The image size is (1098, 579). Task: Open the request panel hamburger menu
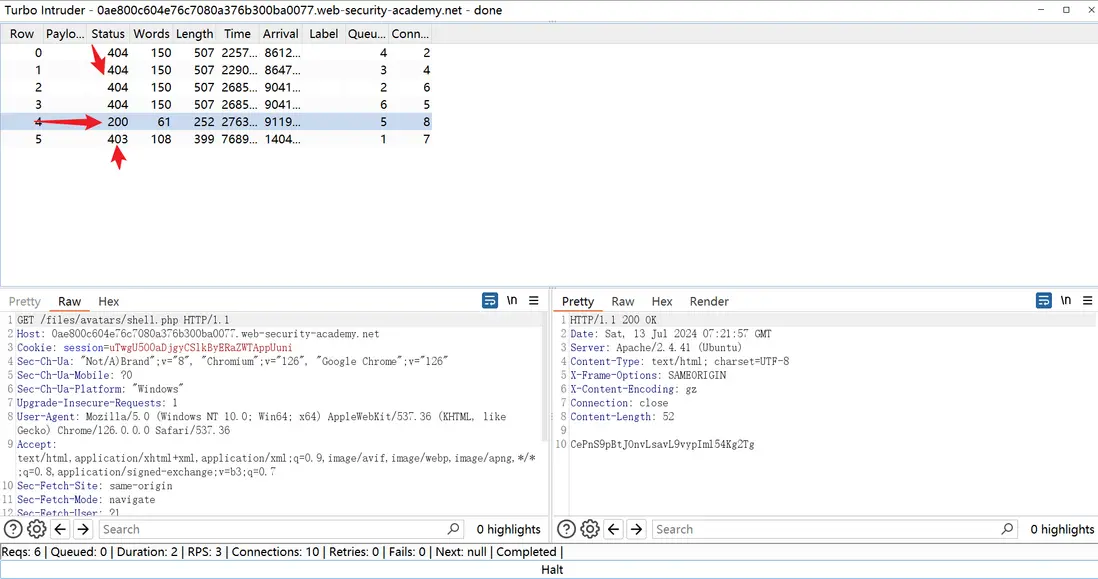pos(534,301)
